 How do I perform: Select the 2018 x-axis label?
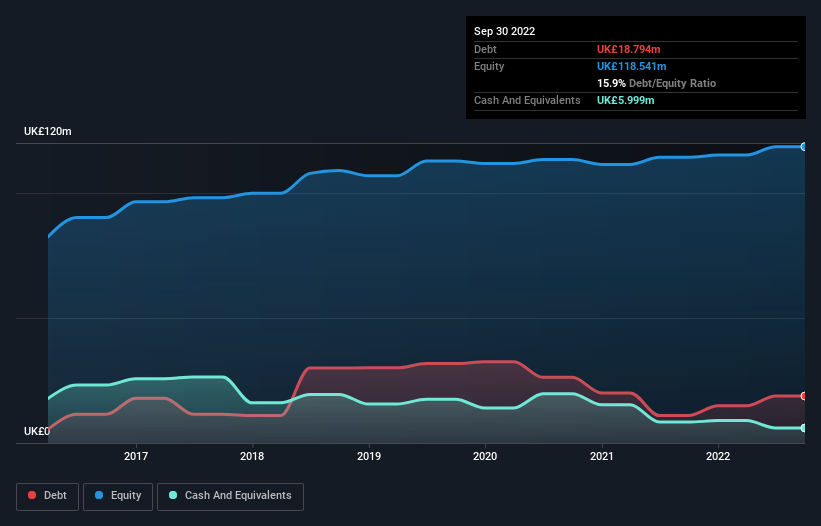coord(252,456)
